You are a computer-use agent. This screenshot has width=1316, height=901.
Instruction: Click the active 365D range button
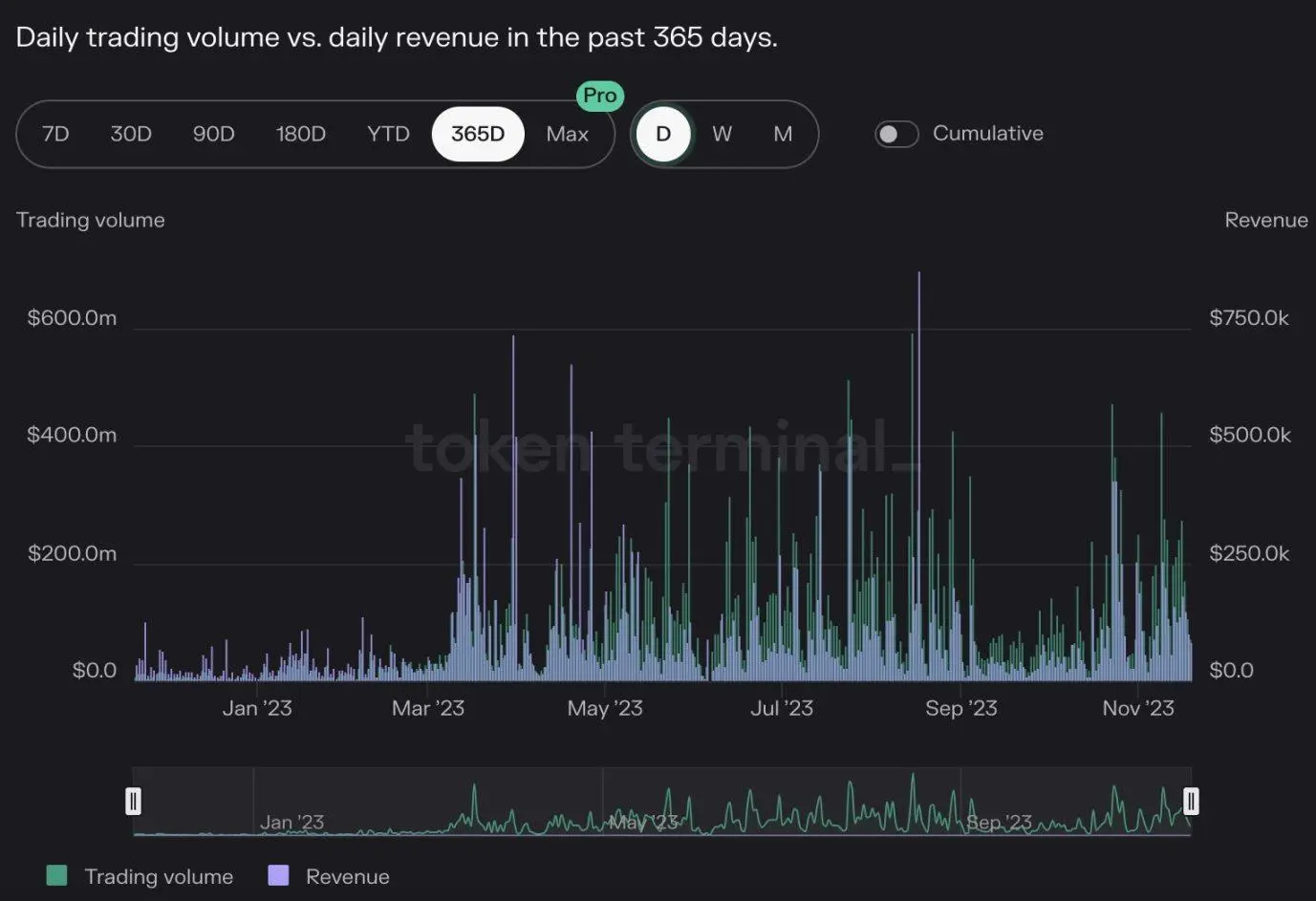[x=477, y=134]
